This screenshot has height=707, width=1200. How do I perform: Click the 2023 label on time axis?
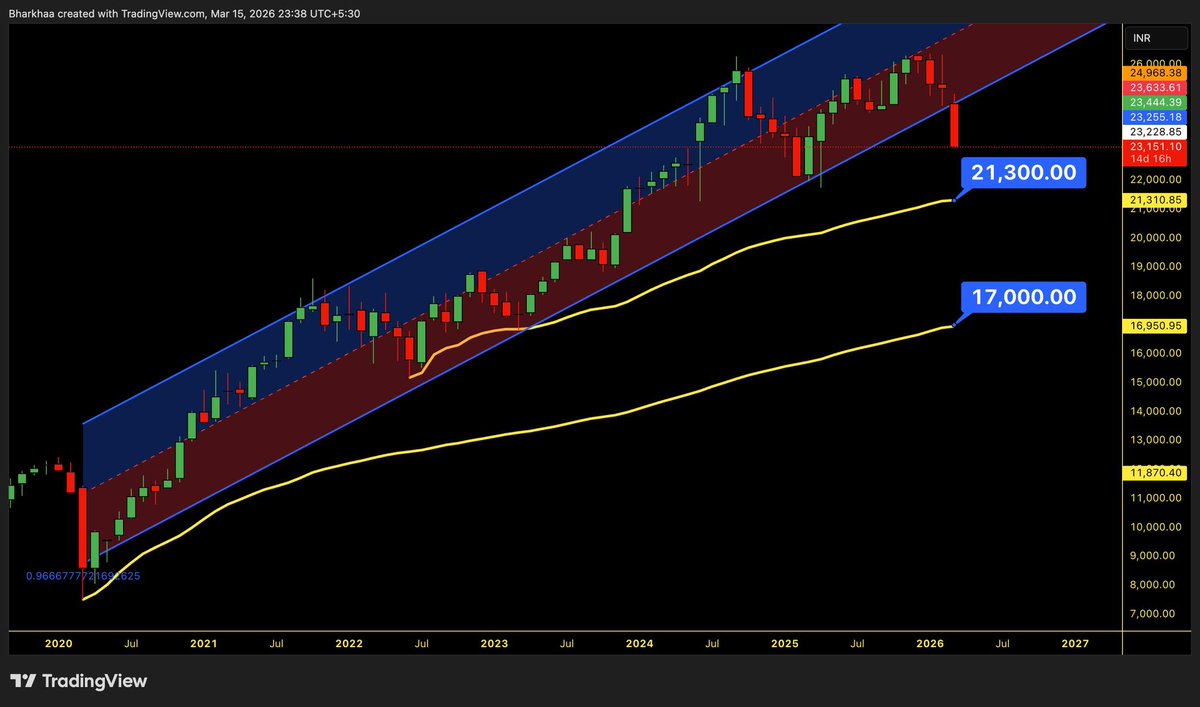click(494, 645)
